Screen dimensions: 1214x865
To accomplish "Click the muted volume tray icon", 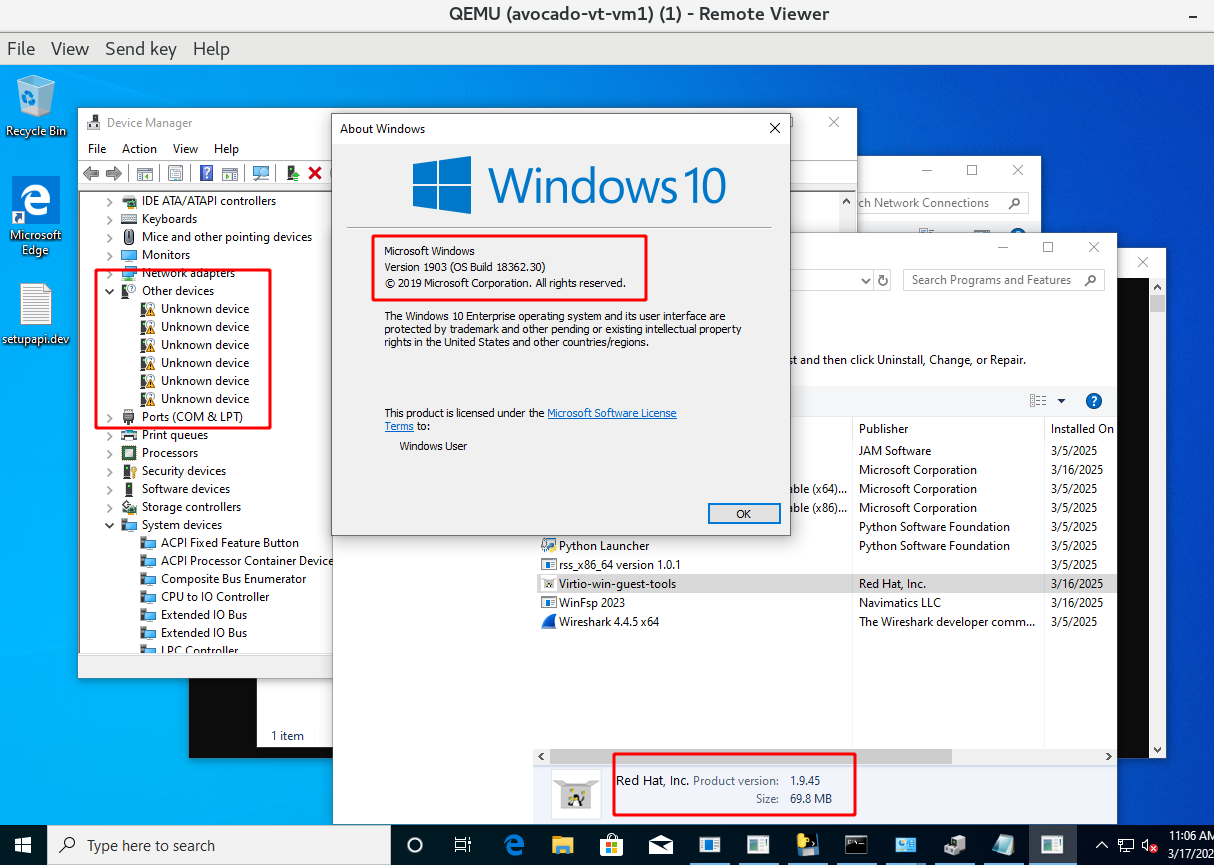I will (x=1149, y=845).
